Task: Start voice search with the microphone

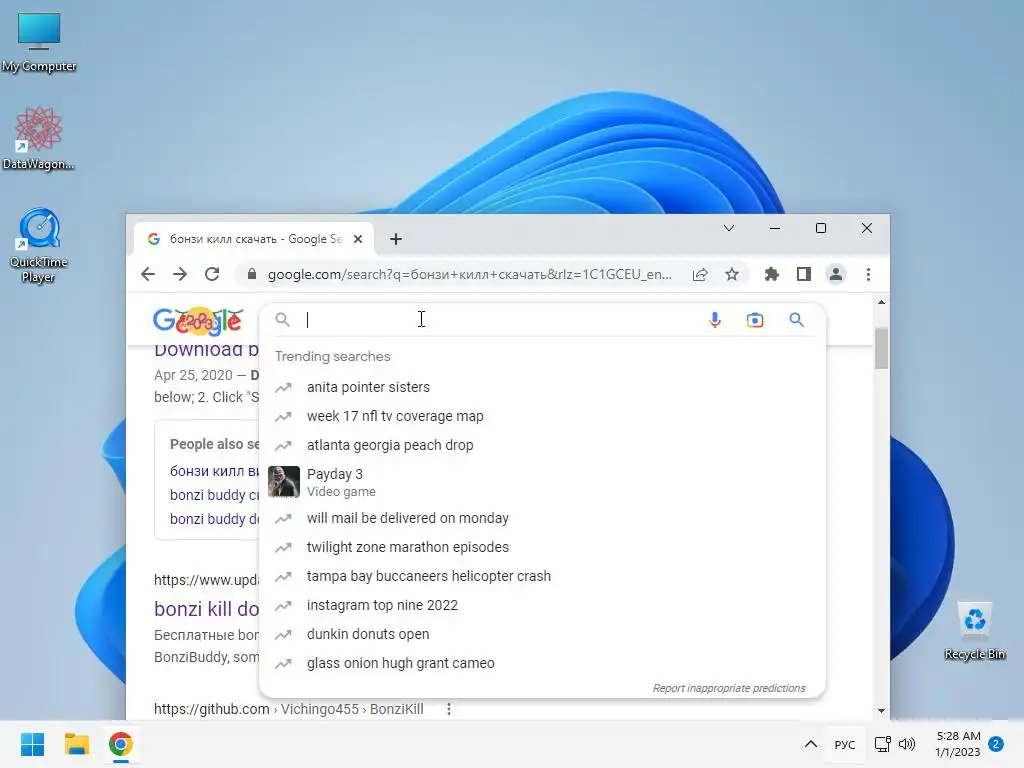Action: (x=715, y=320)
